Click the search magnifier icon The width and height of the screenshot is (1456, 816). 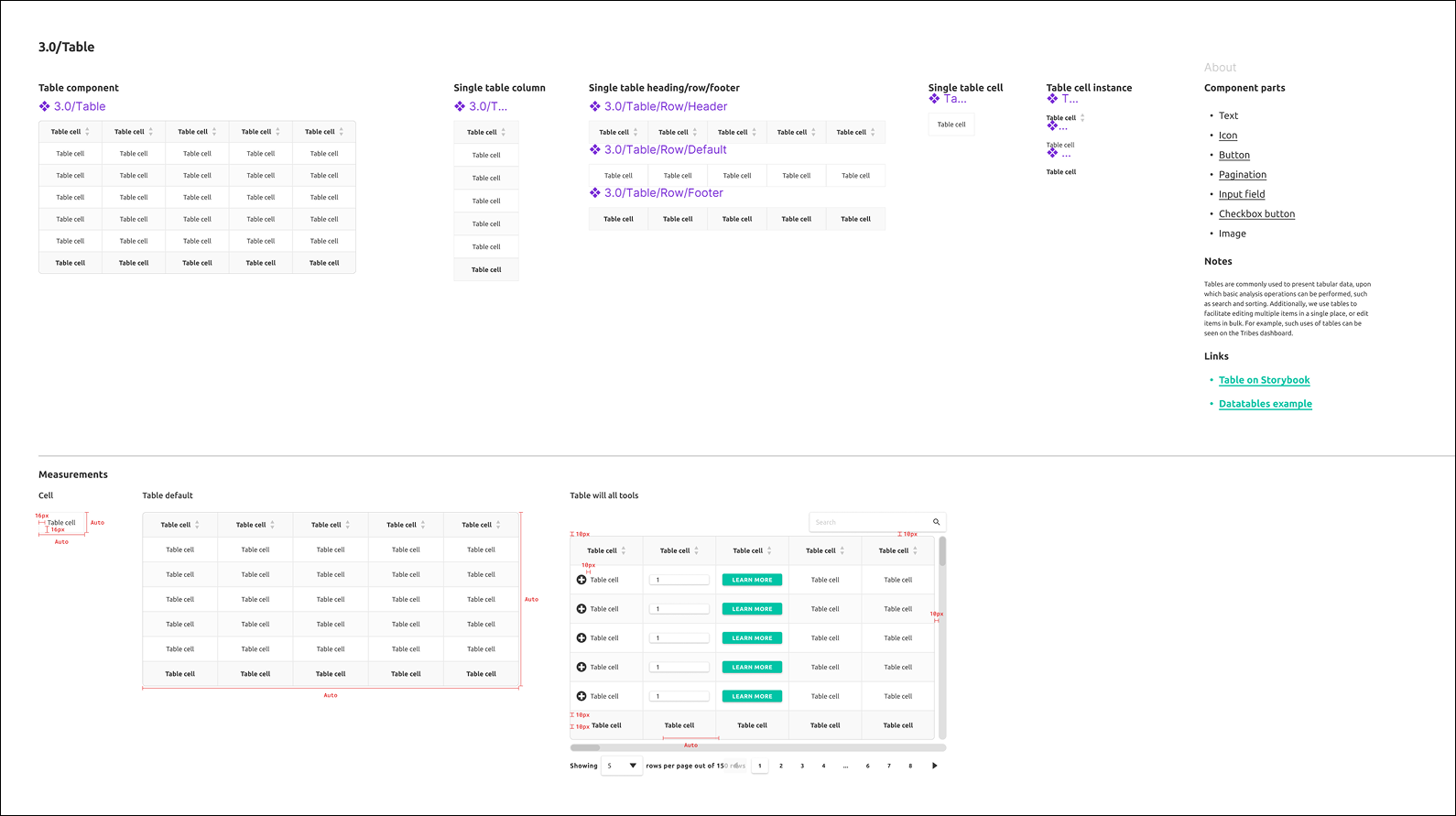[x=936, y=522]
